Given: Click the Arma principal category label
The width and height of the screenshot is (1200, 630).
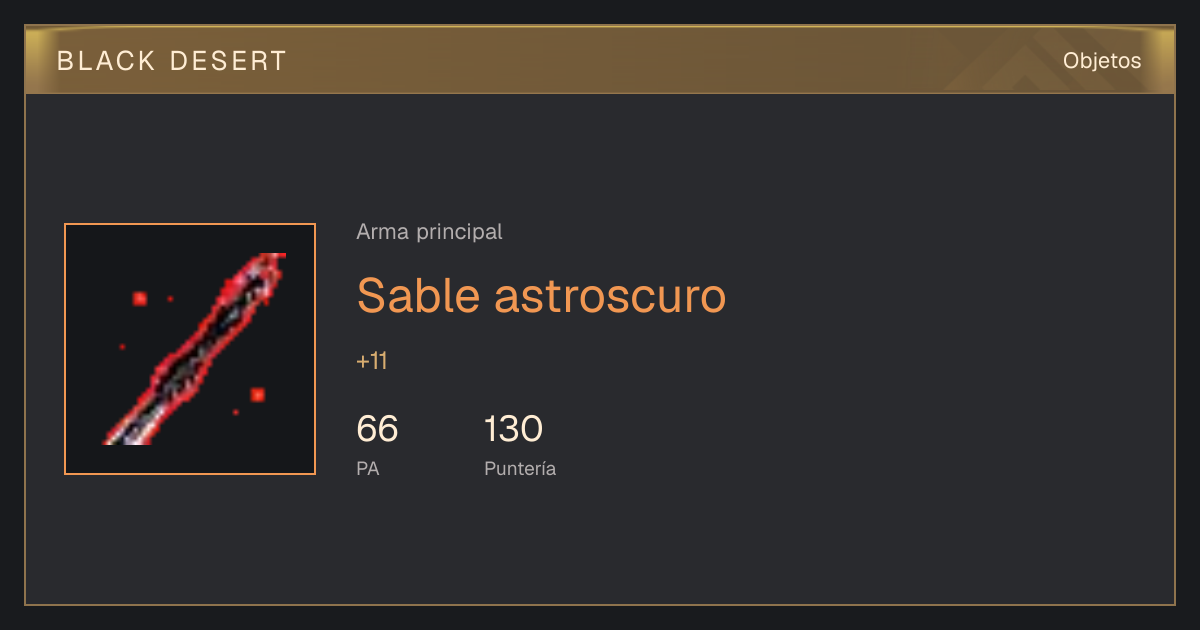Looking at the screenshot, I should tap(429, 232).
